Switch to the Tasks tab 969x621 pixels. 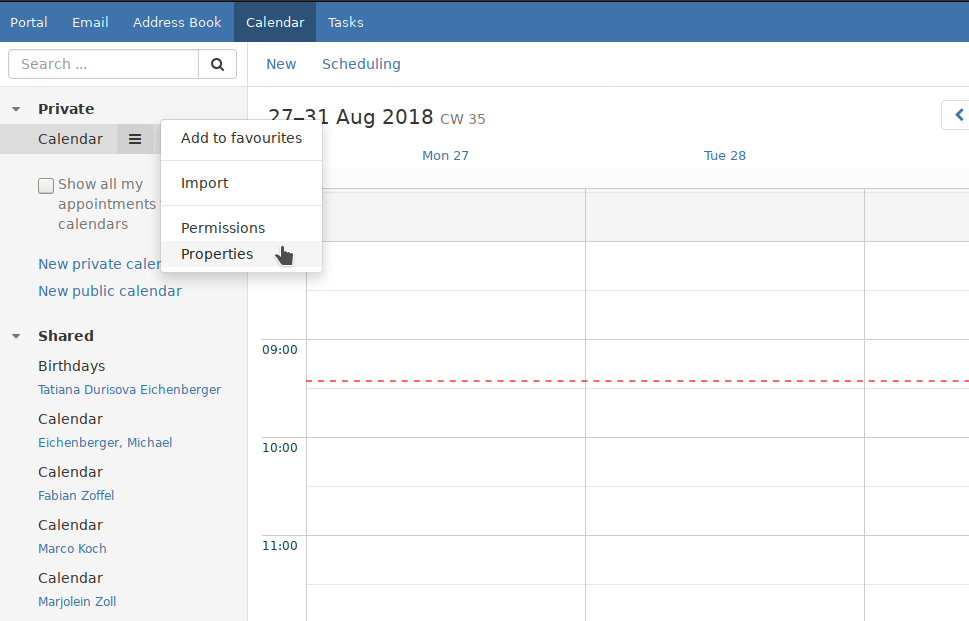[346, 22]
